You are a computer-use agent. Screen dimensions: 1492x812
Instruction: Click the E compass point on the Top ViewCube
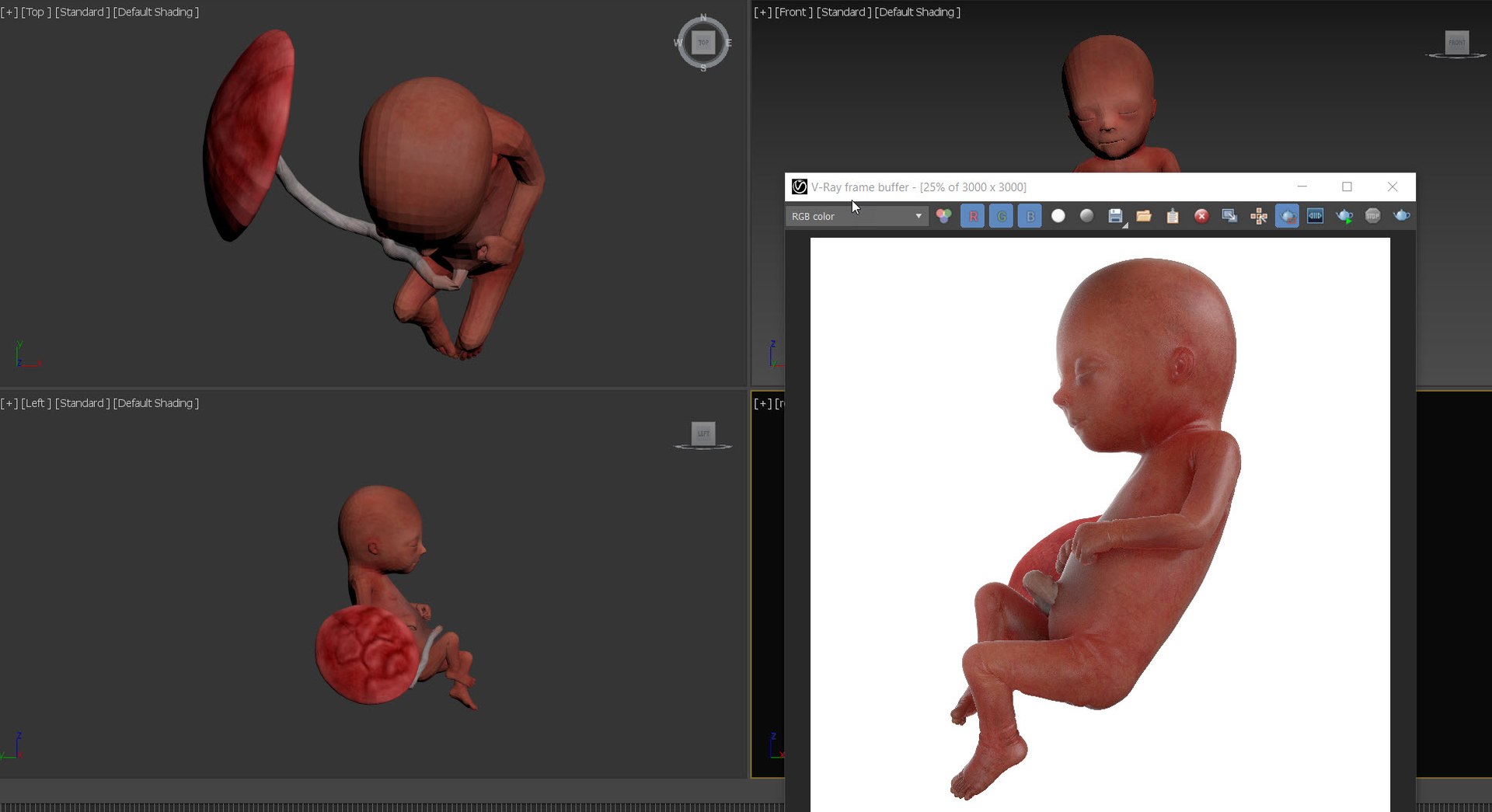(x=729, y=43)
